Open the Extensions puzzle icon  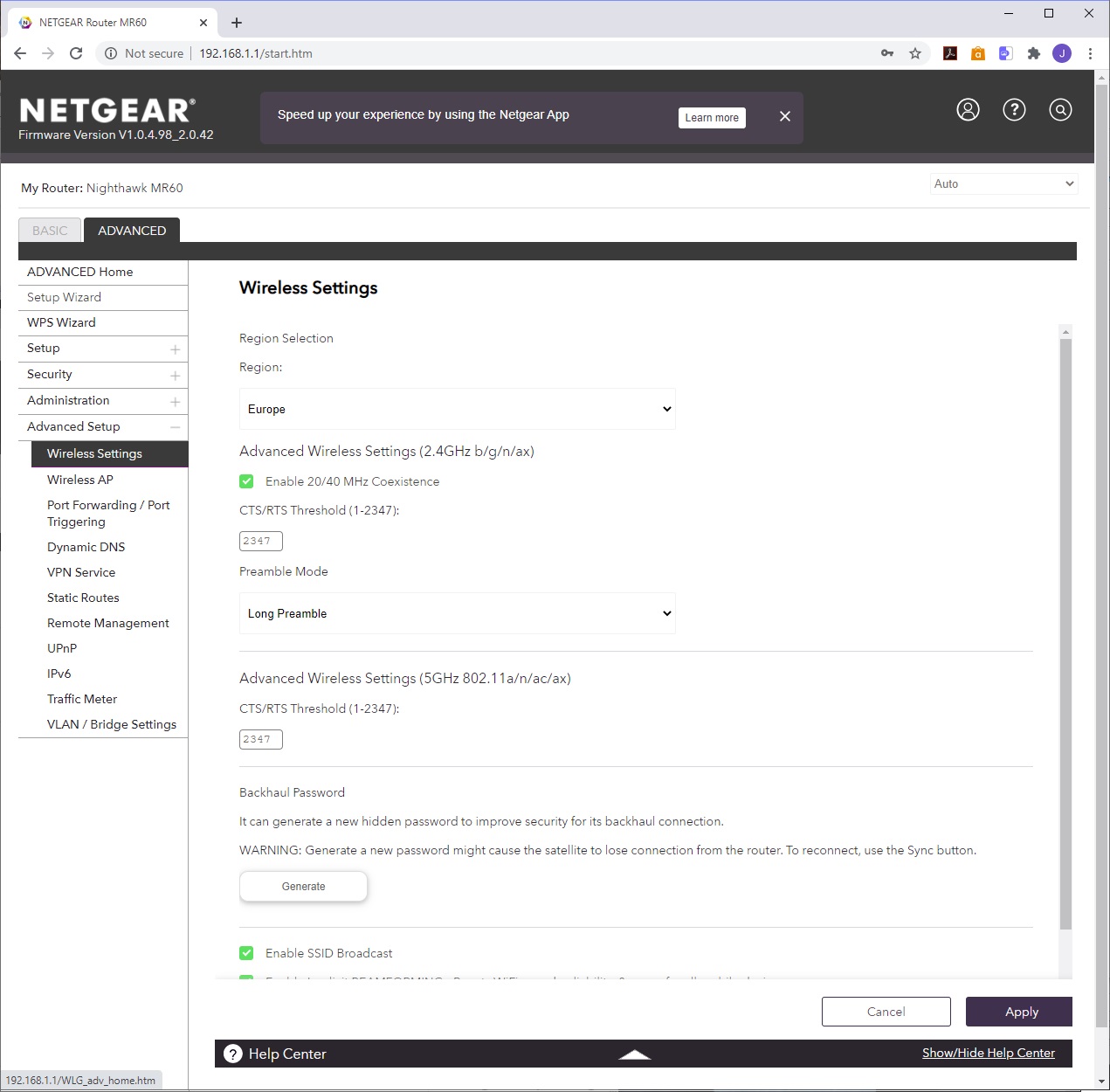pos(1034,53)
